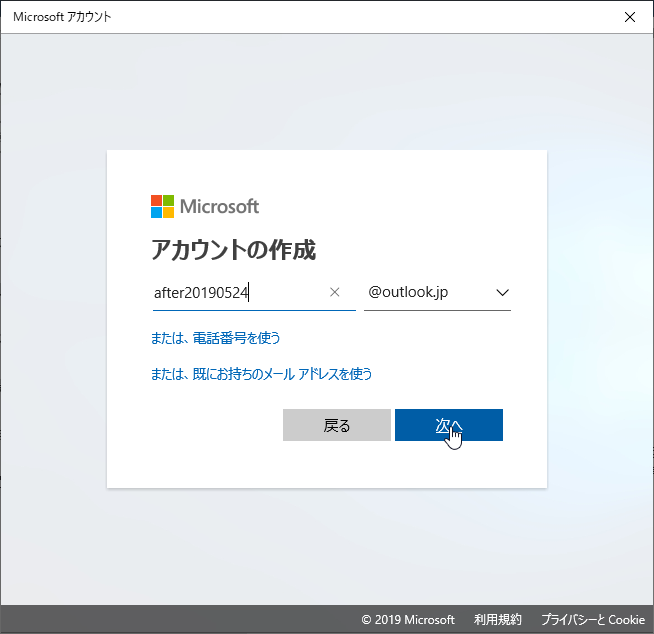The height and width of the screenshot is (634, 654).
Task: Click the アカウントの作成 heading text
Action: click(233, 250)
